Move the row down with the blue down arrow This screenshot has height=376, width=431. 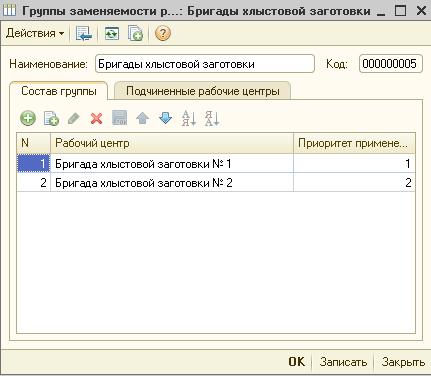click(x=166, y=118)
